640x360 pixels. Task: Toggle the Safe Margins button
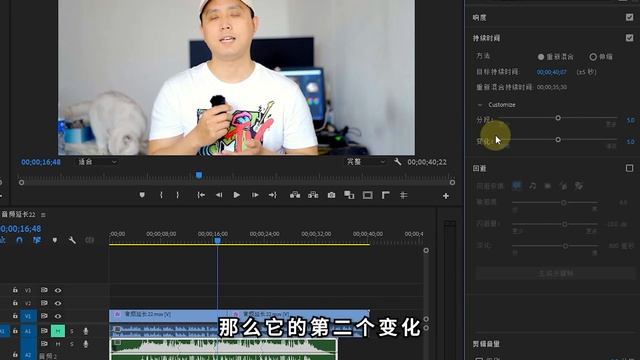(x=367, y=195)
